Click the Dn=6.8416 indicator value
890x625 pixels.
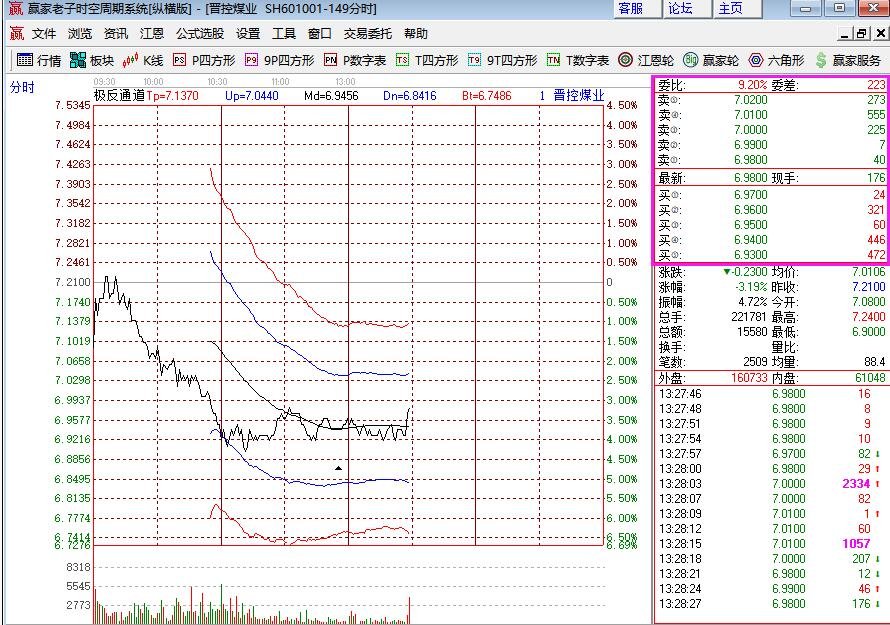coord(410,96)
